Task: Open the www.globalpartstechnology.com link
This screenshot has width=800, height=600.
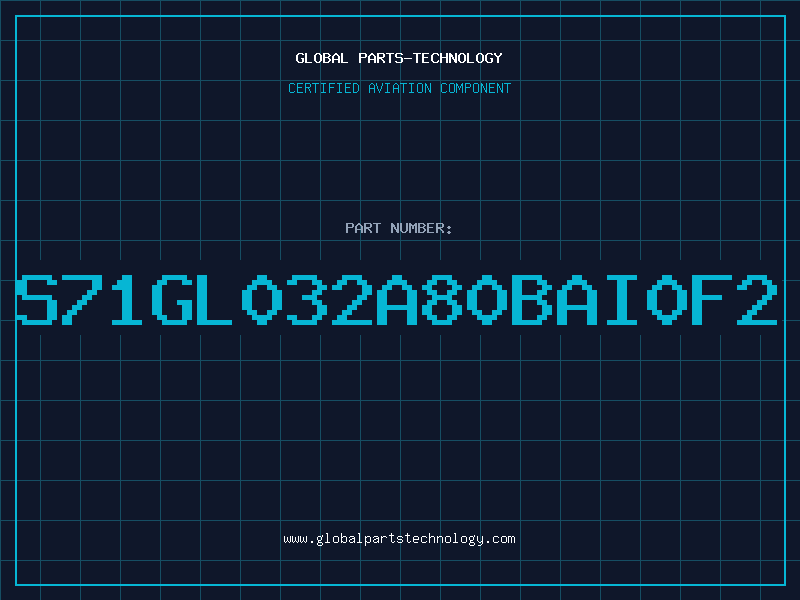Action: pos(399,539)
